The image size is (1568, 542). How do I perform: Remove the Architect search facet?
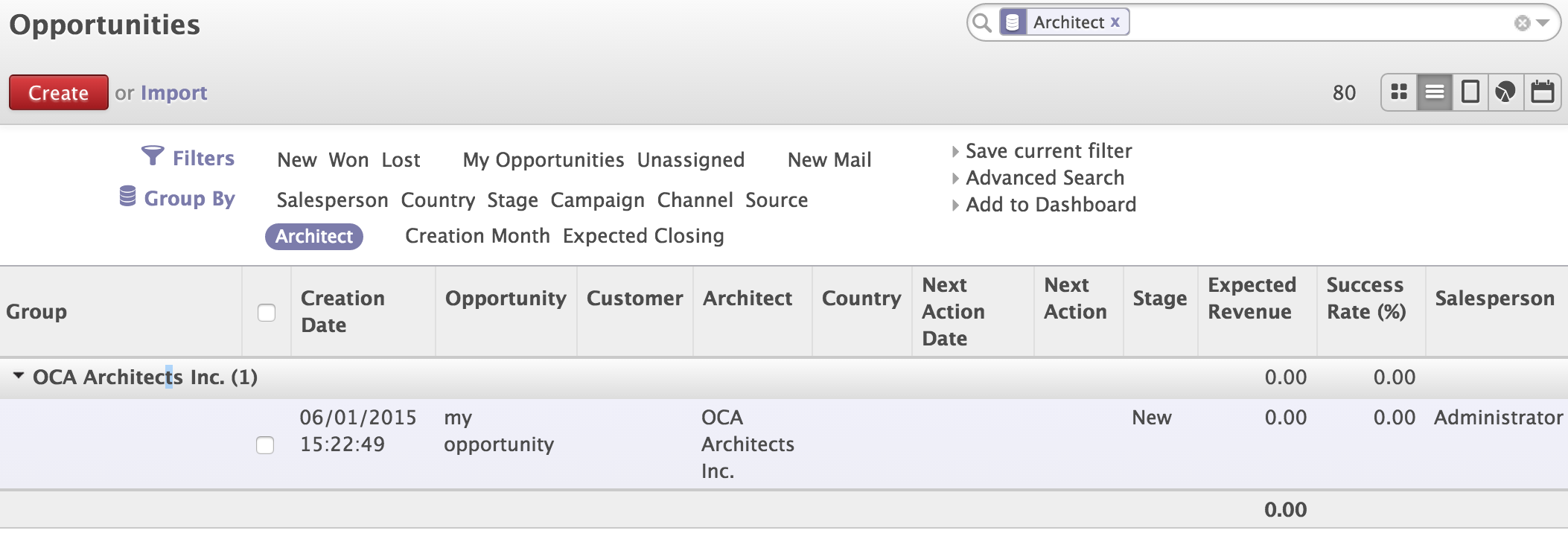[x=1115, y=22]
